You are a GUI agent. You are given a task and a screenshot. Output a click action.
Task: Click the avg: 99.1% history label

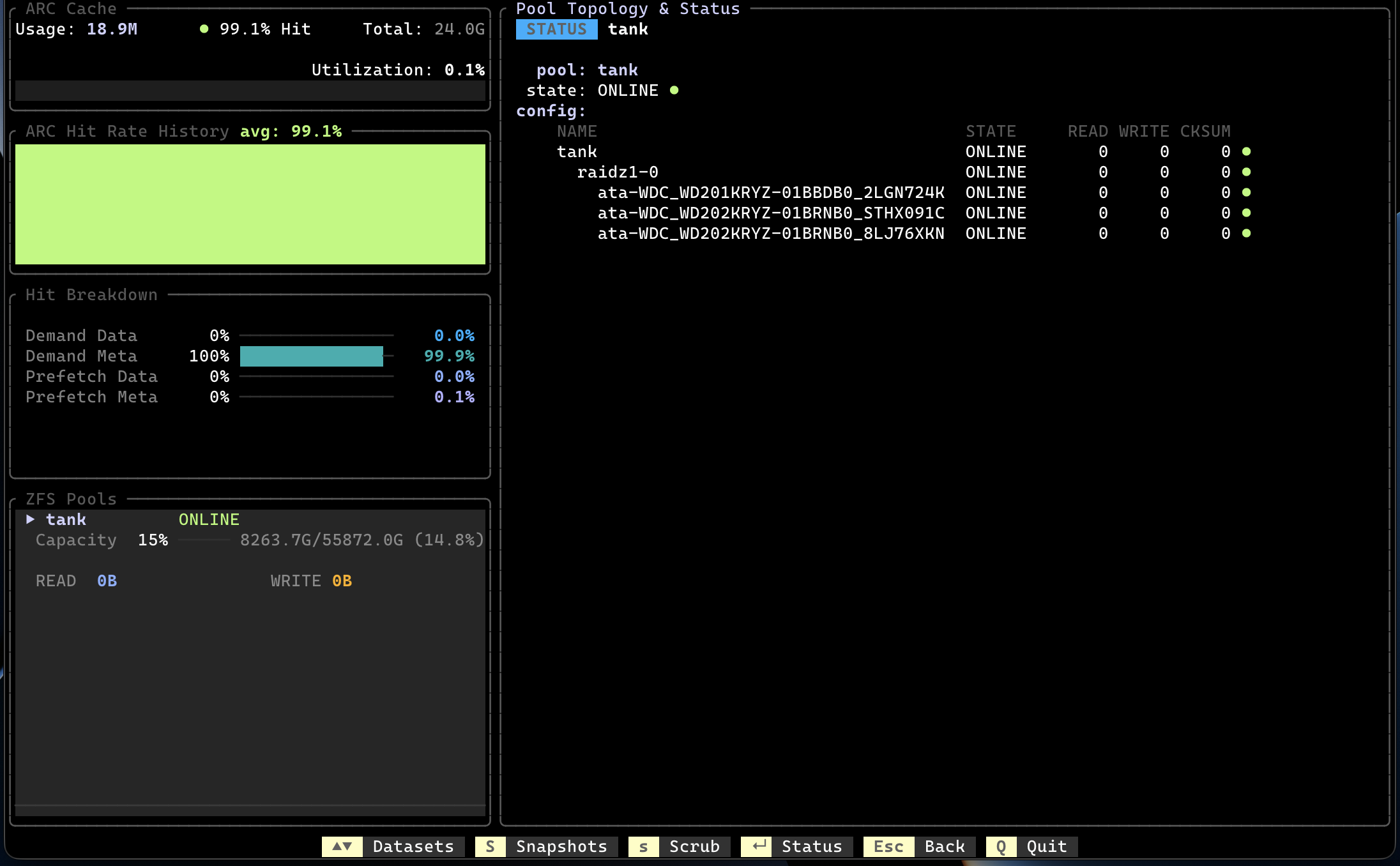pyautogui.click(x=291, y=131)
